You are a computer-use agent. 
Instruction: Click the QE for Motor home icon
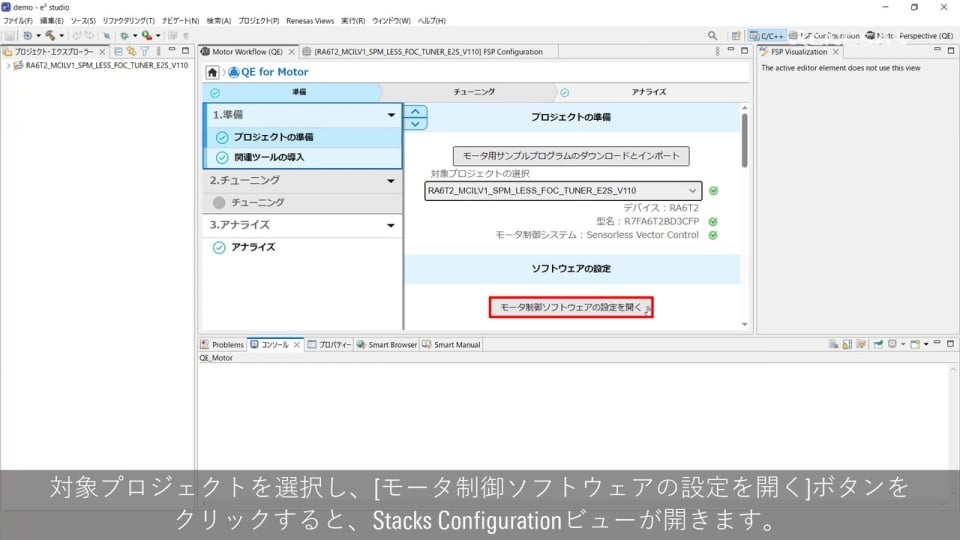click(x=212, y=72)
